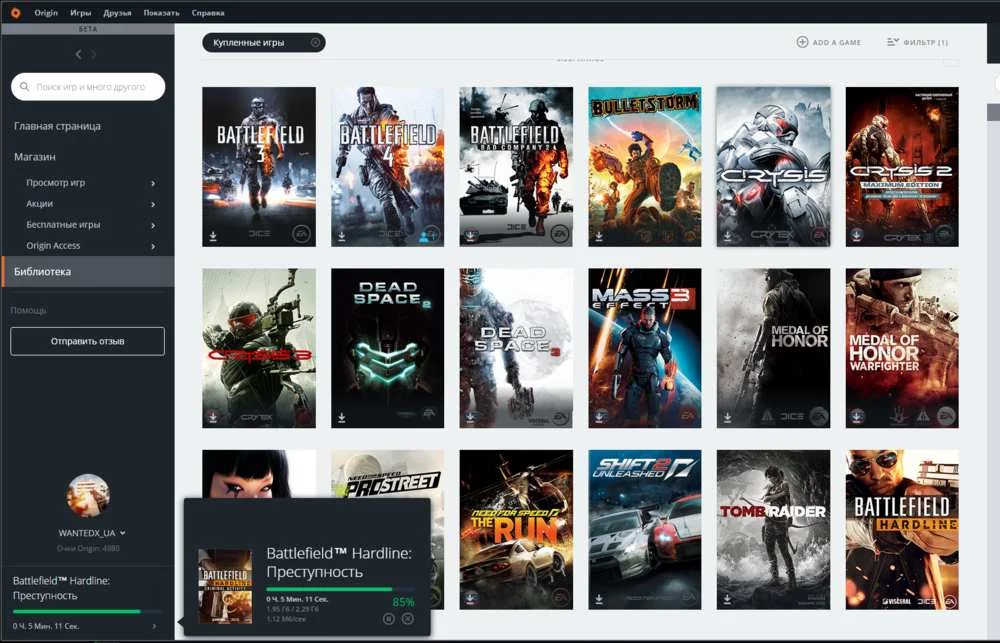1000x643 pixels.
Task: Click the ADD A GAME button label
Action: click(837, 43)
